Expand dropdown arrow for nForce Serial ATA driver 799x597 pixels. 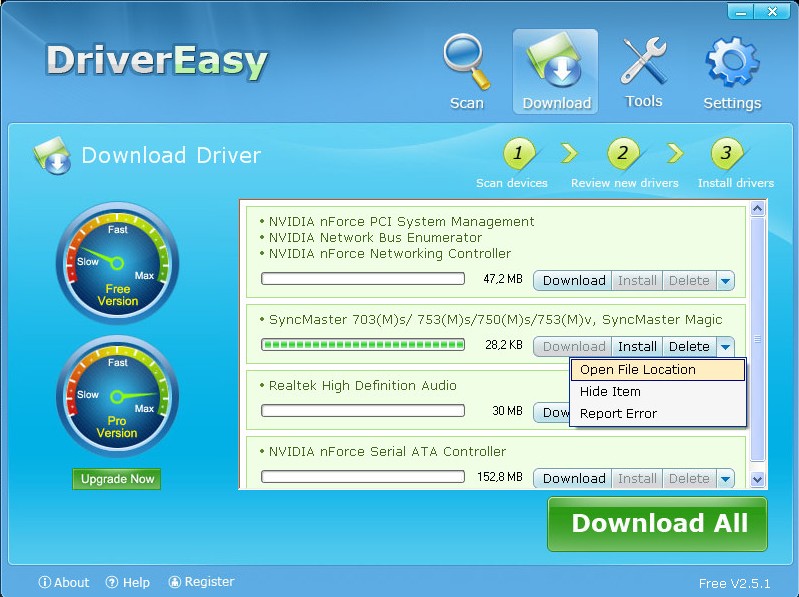click(725, 479)
